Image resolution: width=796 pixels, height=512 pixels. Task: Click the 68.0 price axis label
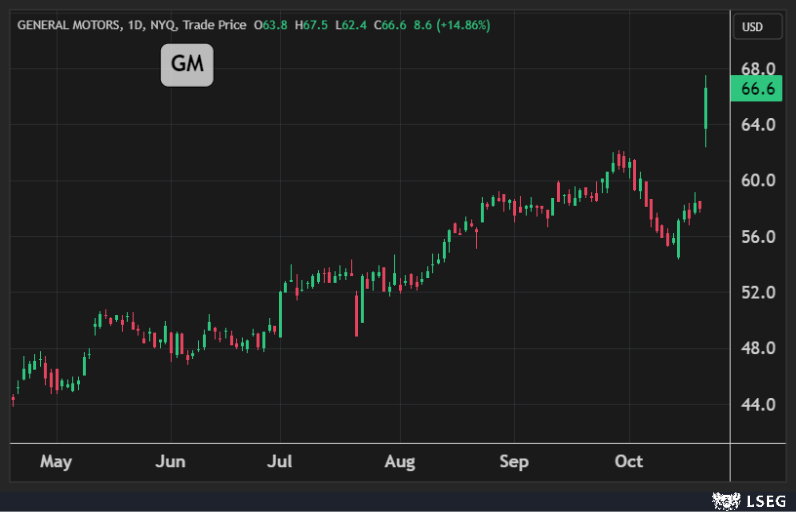(x=758, y=69)
